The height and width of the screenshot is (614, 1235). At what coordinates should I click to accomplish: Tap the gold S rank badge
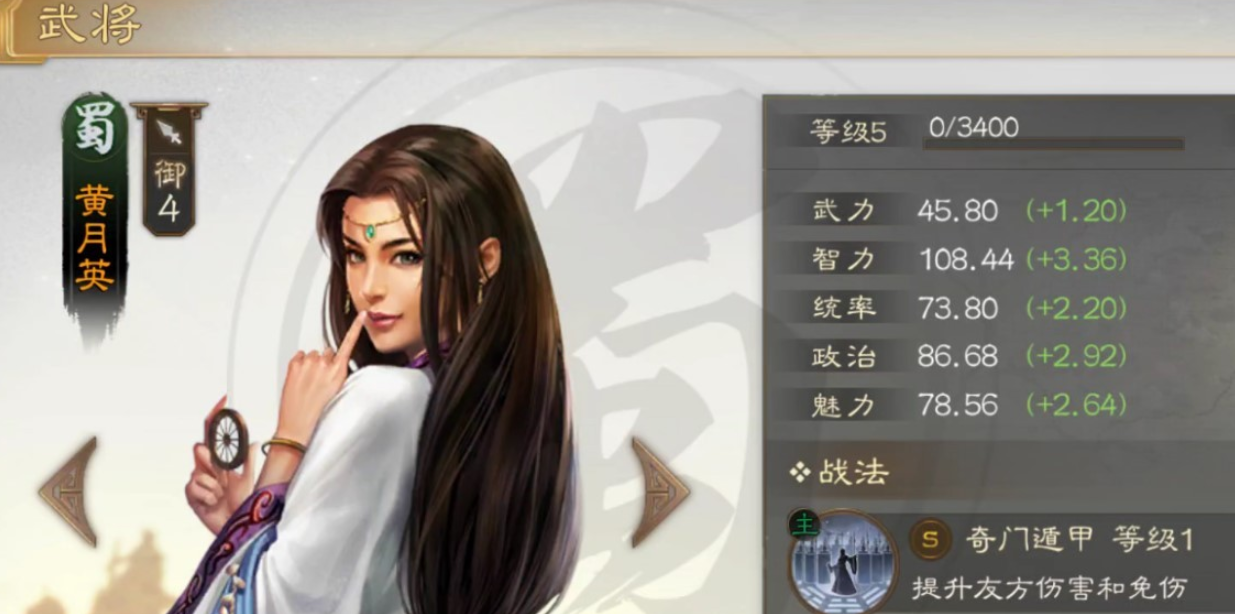930,541
